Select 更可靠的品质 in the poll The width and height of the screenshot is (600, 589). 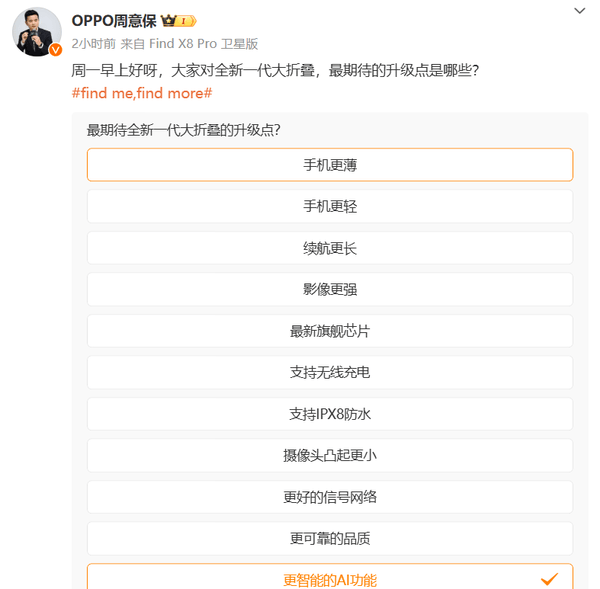(x=330, y=538)
